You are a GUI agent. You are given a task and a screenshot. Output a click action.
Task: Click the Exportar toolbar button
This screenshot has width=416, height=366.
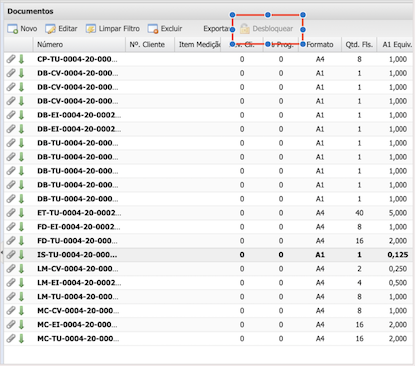215,29
